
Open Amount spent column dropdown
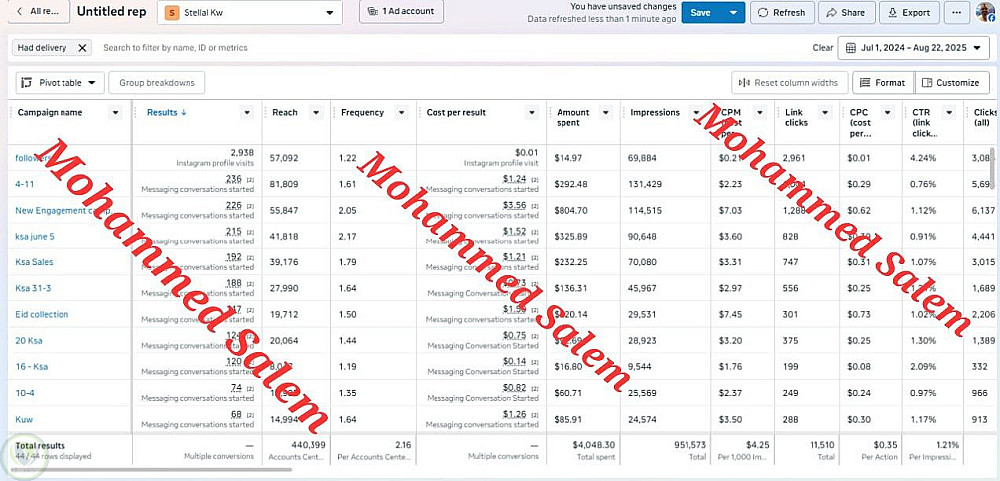point(605,113)
